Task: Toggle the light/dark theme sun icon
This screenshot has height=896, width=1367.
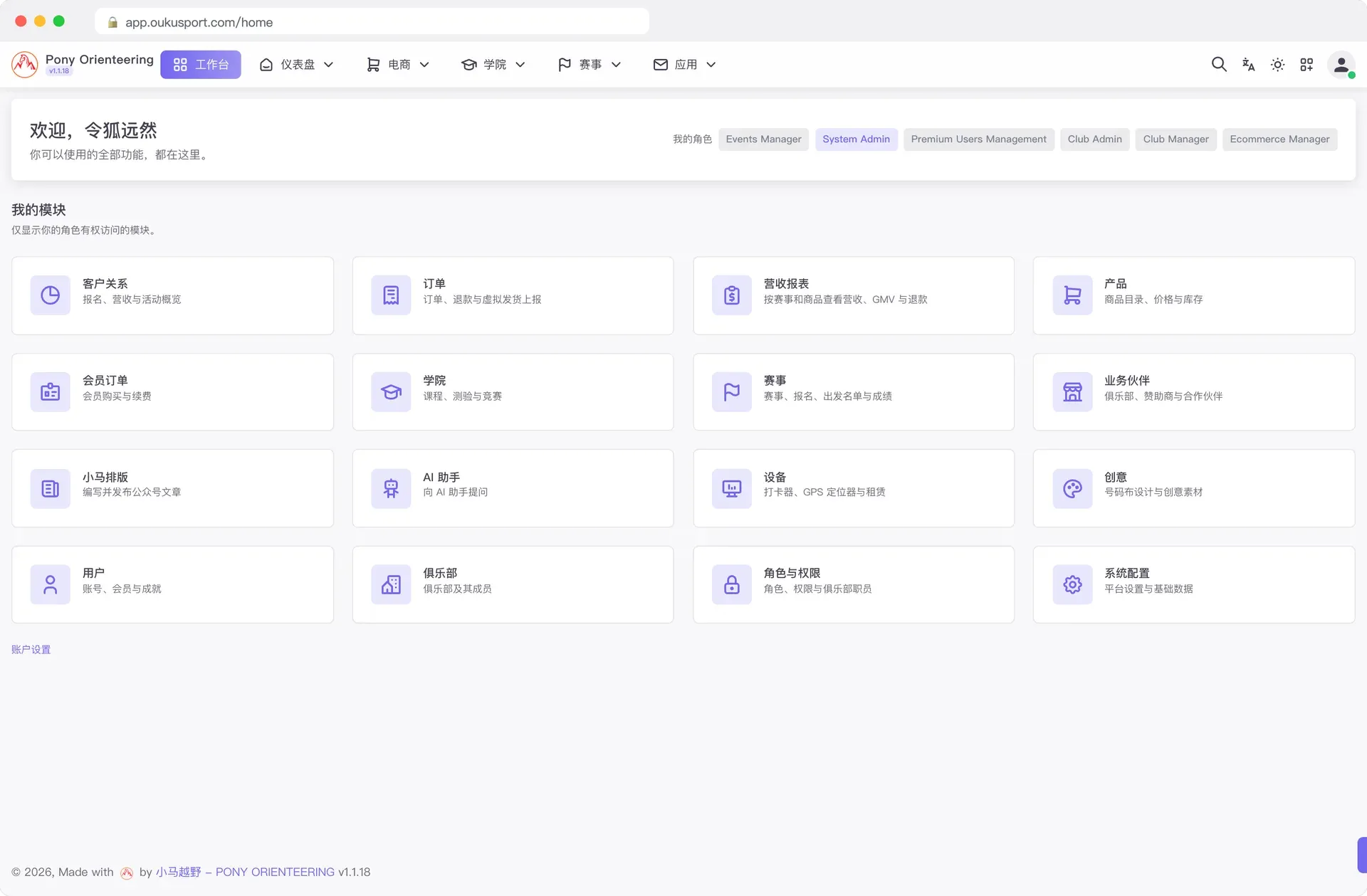Action: click(x=1277, y=65)
